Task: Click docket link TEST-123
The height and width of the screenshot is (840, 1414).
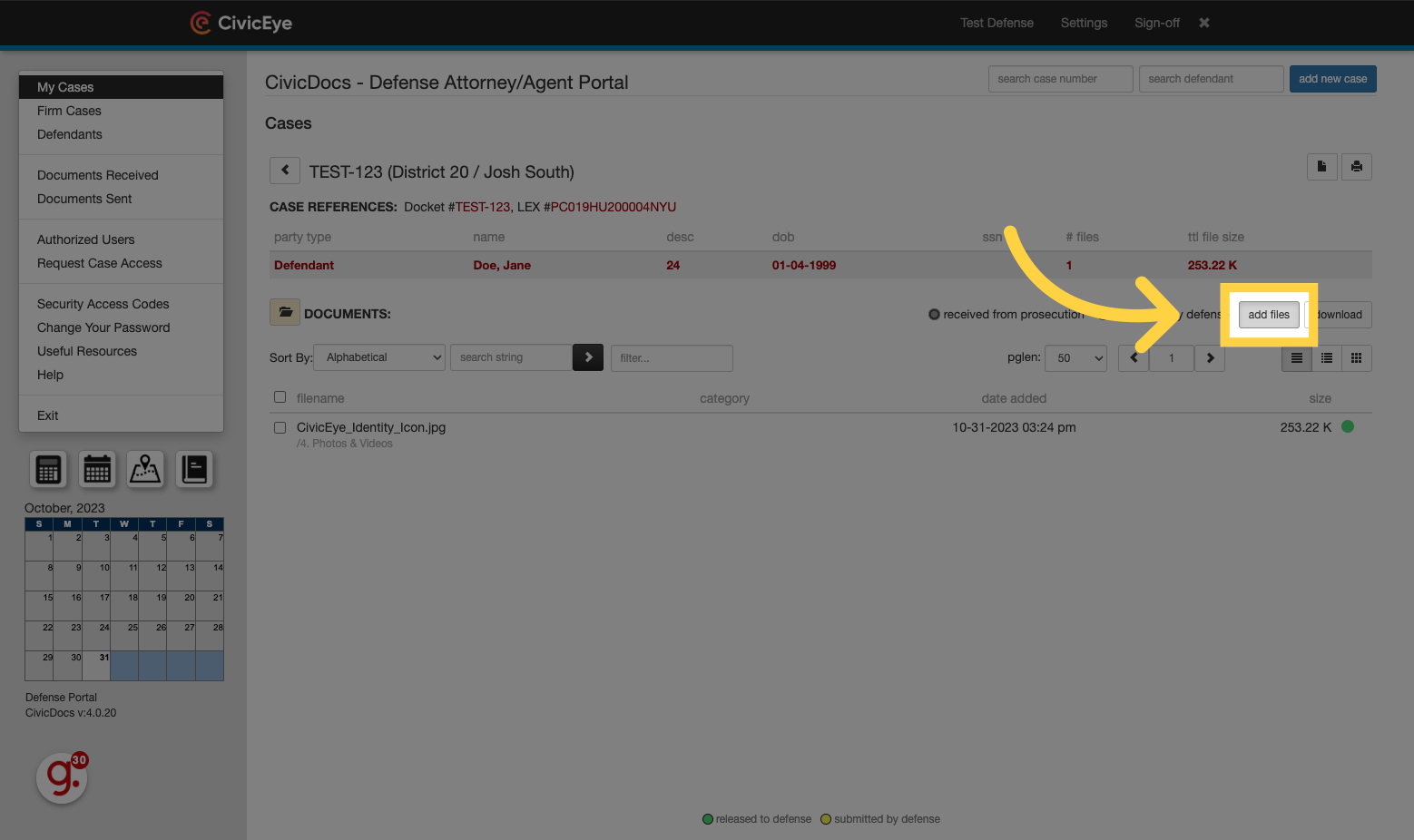Action: pyautogui.click(x=483, y=207)
